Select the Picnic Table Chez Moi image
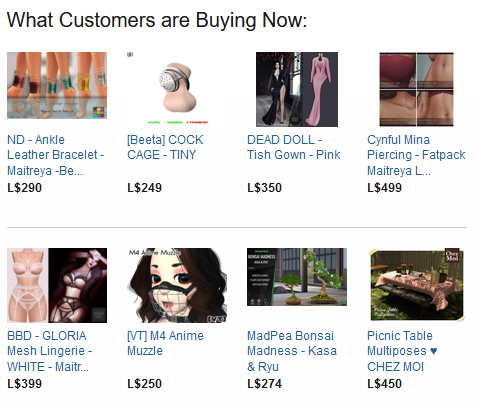Image resolution: width=477 pixels, height=409 pixels. click(x=417, y=285)
